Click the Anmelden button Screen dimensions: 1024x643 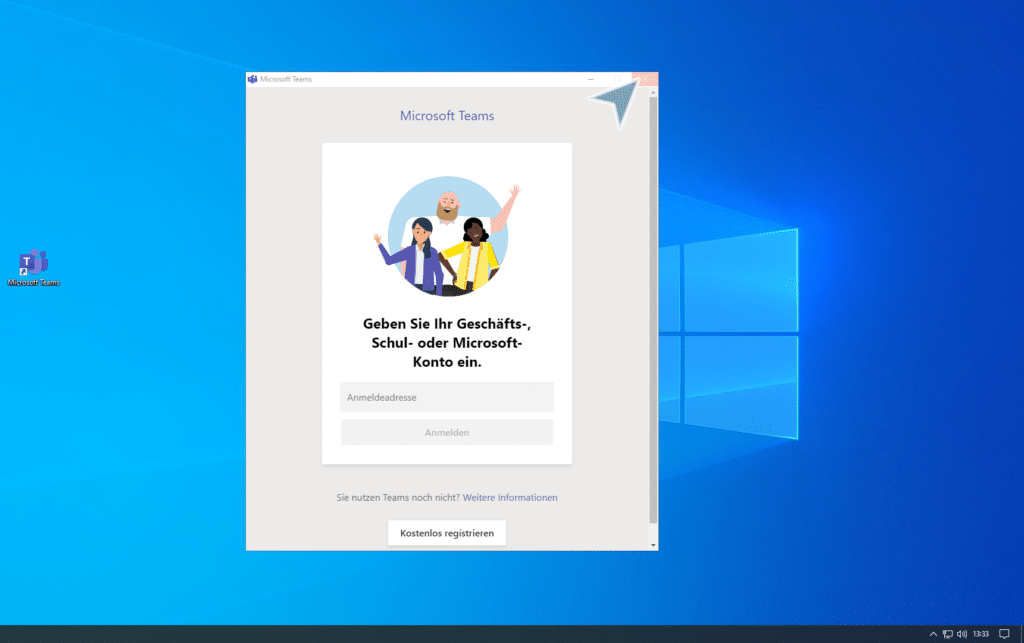pos(447,432)
